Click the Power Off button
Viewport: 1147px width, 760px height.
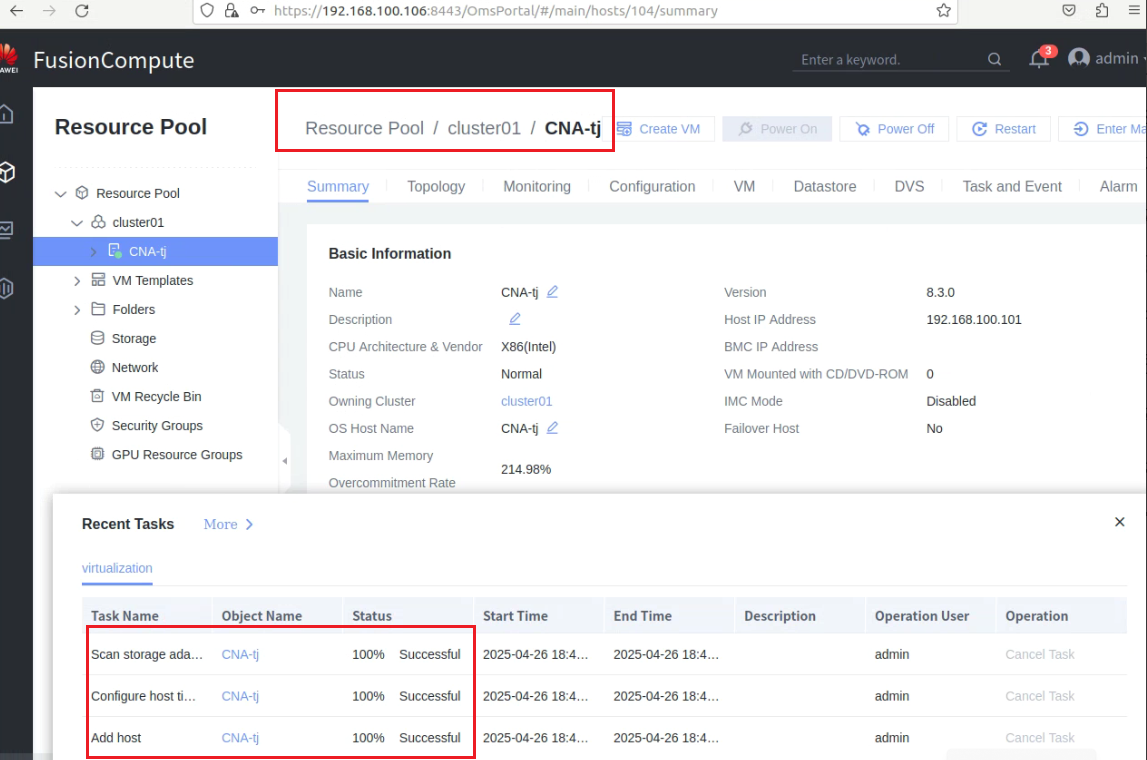pos(895,129)
